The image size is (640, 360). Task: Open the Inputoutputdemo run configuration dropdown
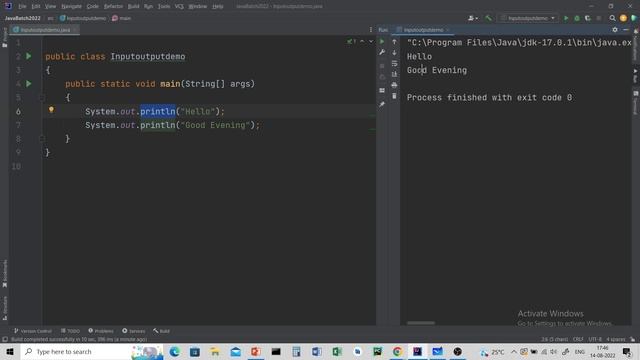click(x=528, y=18)
